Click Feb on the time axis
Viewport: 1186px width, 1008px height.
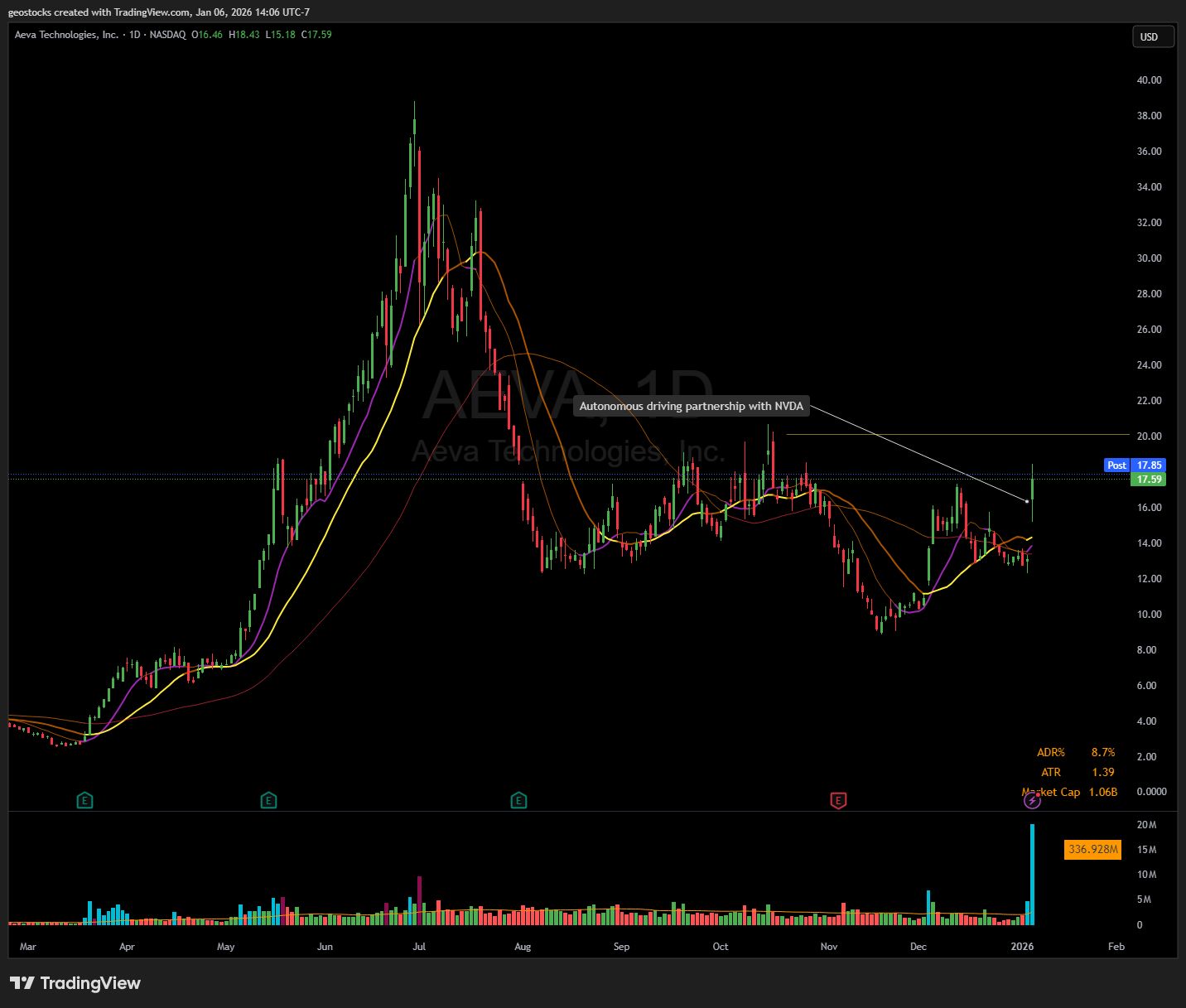(1116, 947)
